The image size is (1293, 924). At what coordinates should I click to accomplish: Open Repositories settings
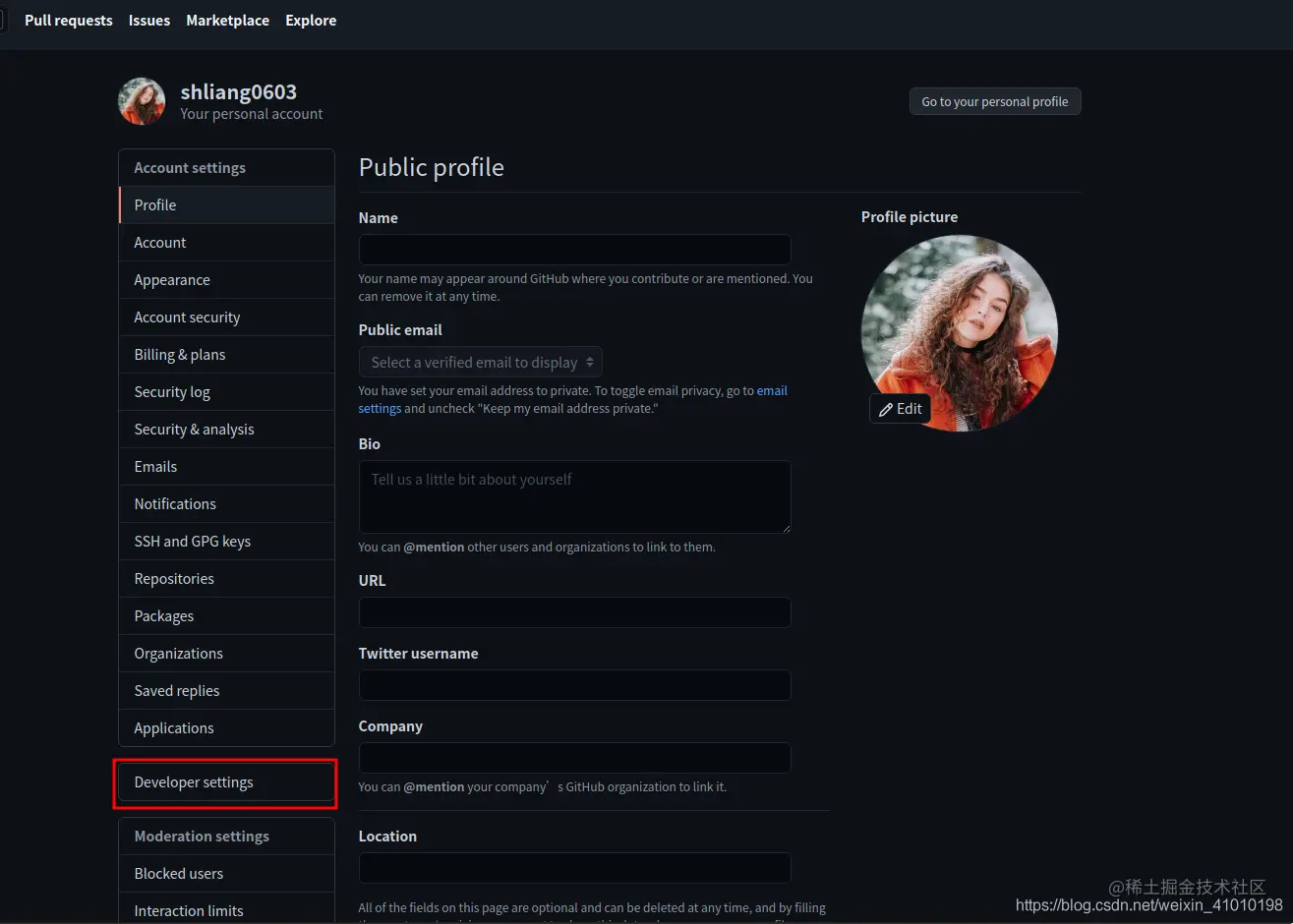pyautogui.click(x=226, y=578)
